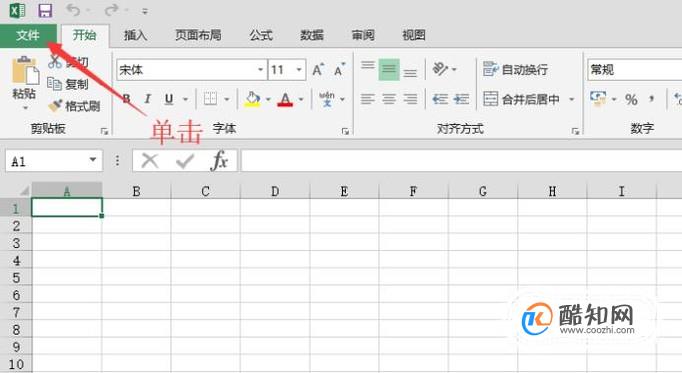682x373 pixels.
Task: Select the column D header
Action: point(275,191)
